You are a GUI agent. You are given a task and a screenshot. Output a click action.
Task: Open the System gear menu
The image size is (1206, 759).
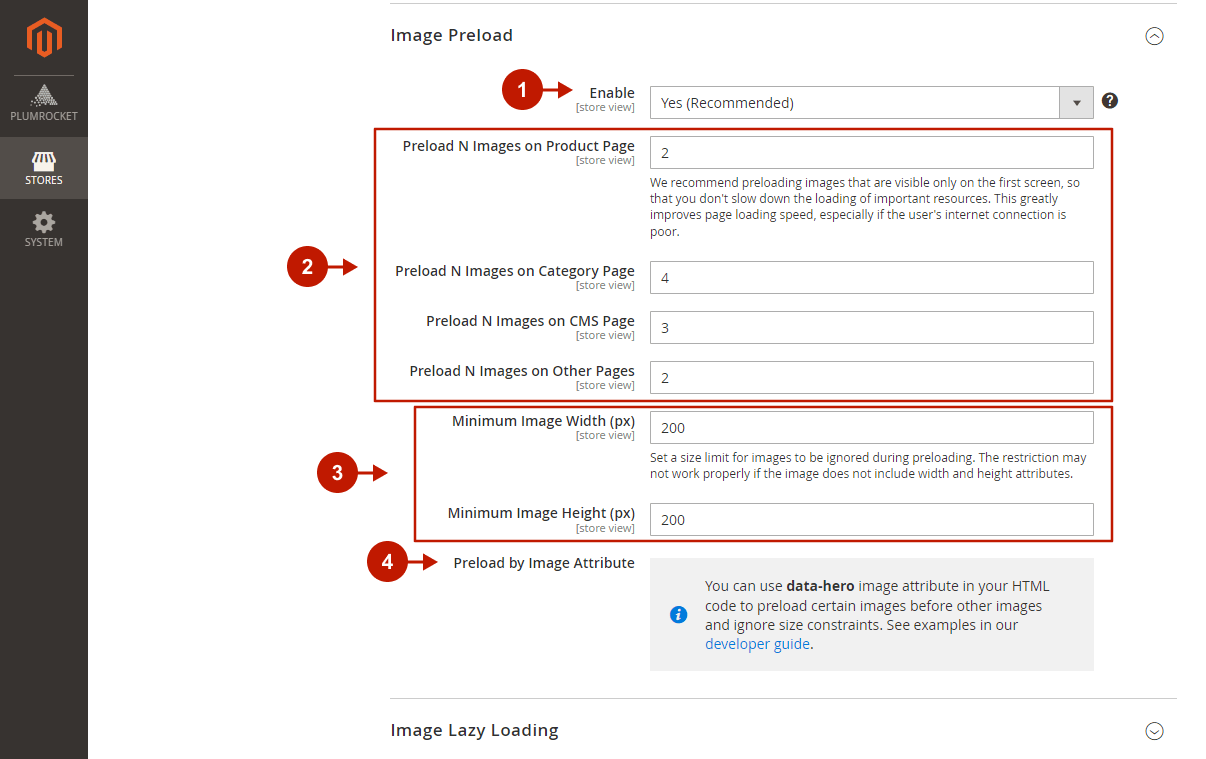pos(44,230)
